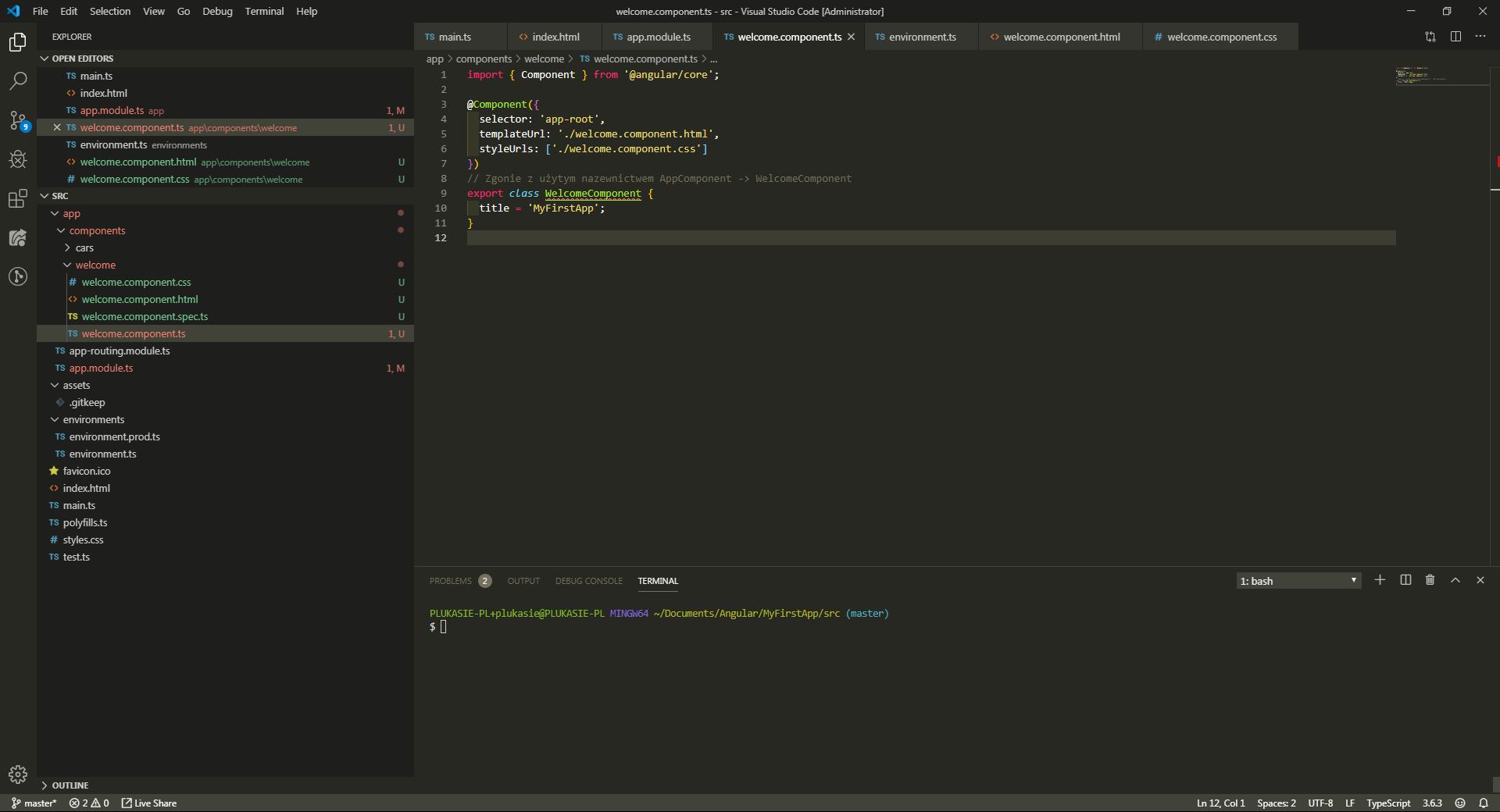The height and width of the screenshot is (812, 1500).
Task: Split the terminal panel
Action: (x=1405, y=580)
